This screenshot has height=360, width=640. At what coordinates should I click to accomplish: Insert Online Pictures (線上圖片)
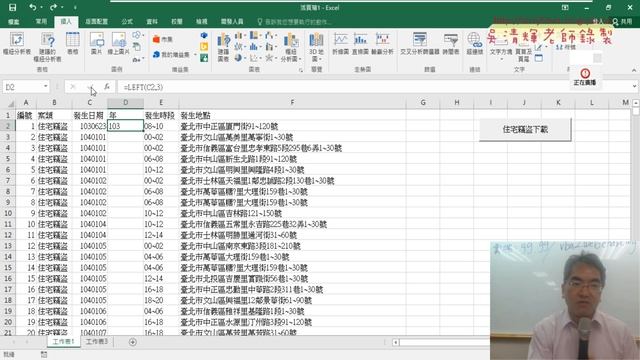[x=118, y=43]
